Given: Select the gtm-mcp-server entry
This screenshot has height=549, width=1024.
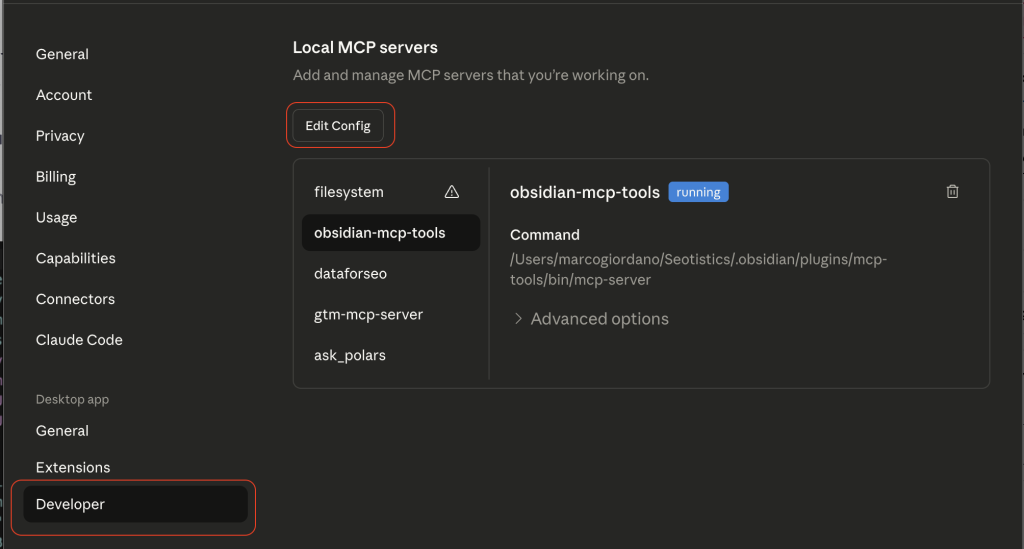Looking at the screenshot, I should [368, 315].
